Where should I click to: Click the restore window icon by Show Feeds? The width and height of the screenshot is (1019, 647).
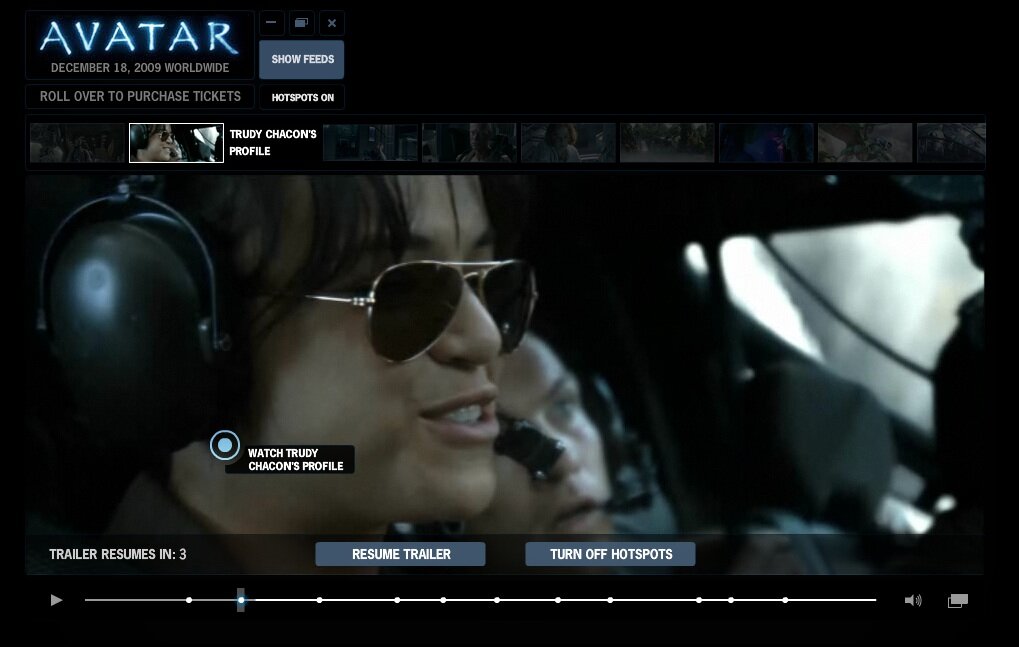[x=302, y=23]
